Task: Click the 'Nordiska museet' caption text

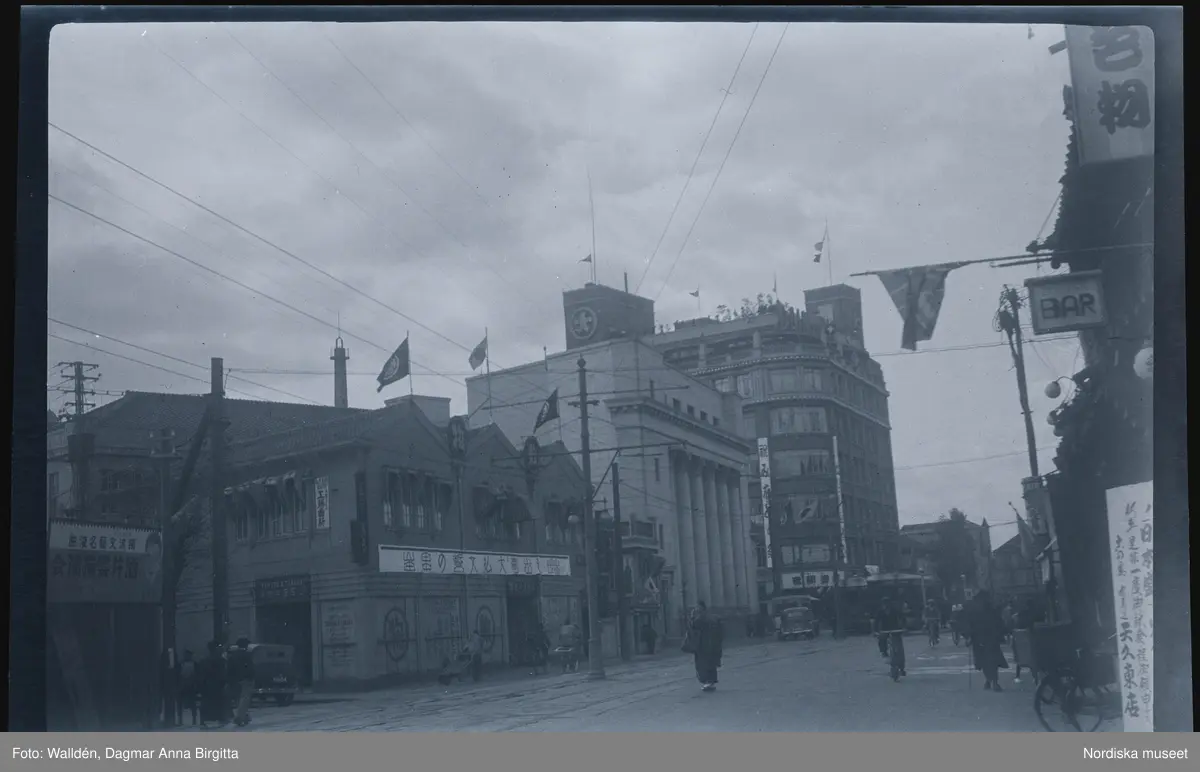Action: [1135, 752]
